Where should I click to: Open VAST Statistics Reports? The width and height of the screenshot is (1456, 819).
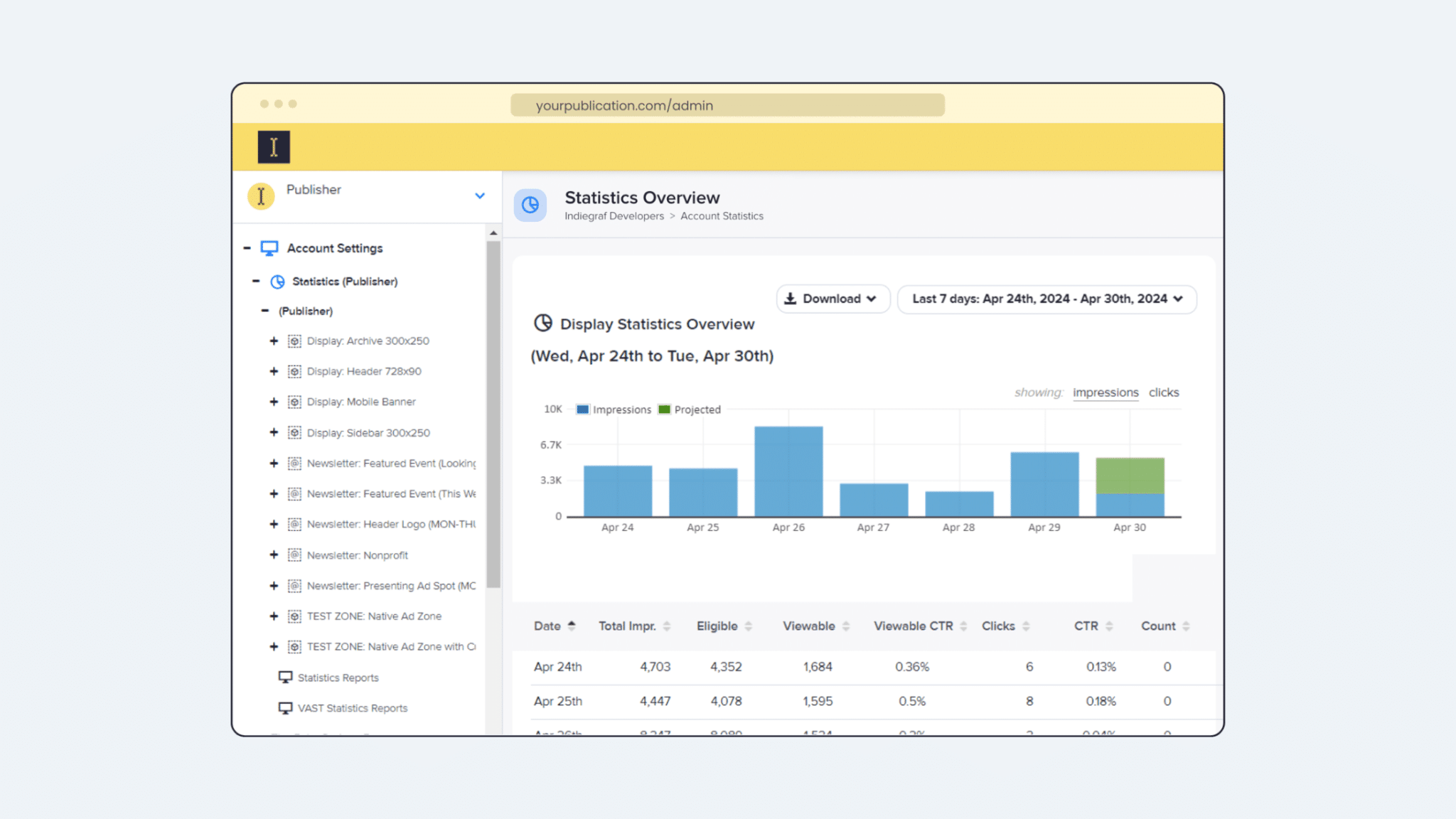[352, 707]
